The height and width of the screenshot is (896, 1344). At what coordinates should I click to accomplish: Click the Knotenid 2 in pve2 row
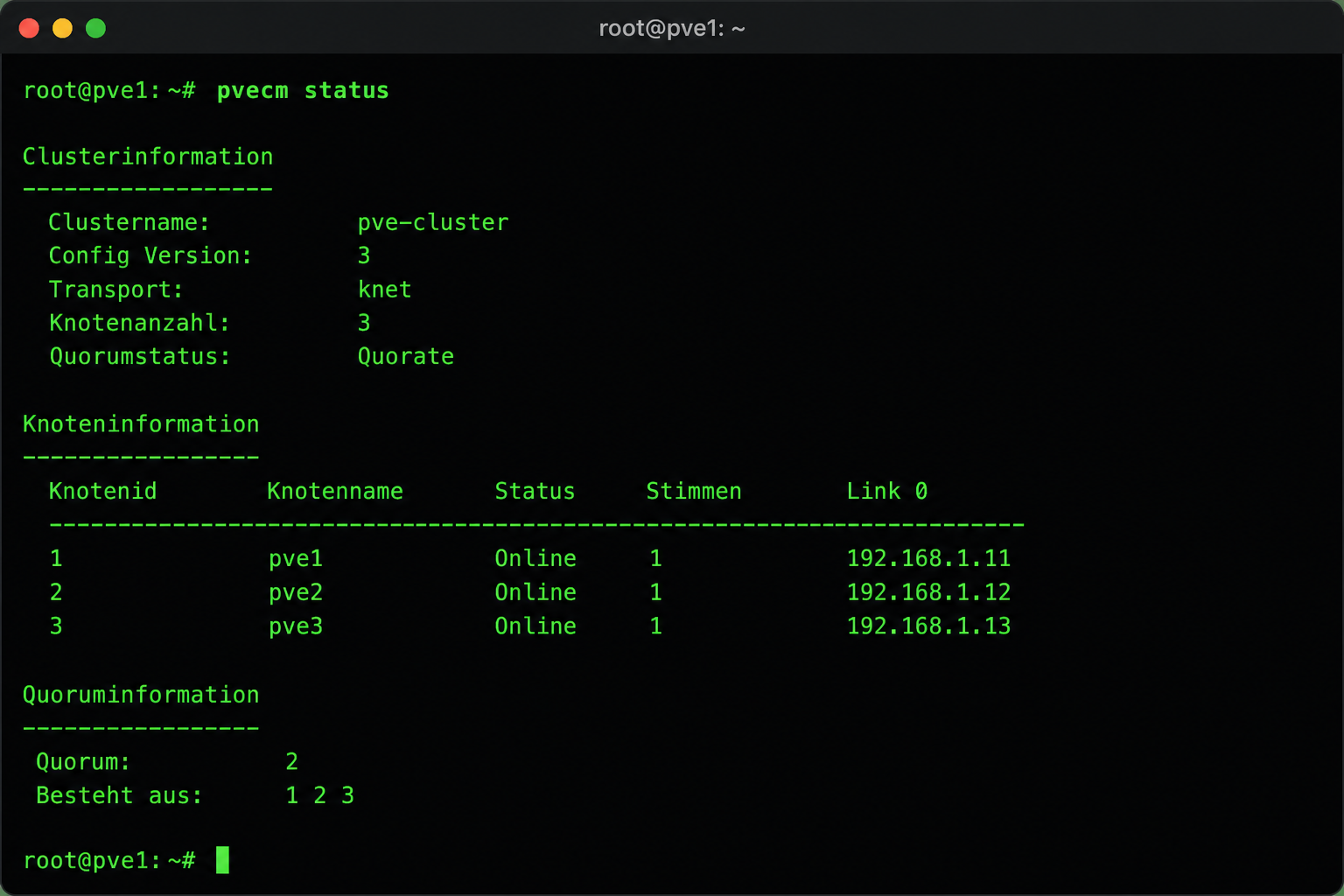(56, 593)
